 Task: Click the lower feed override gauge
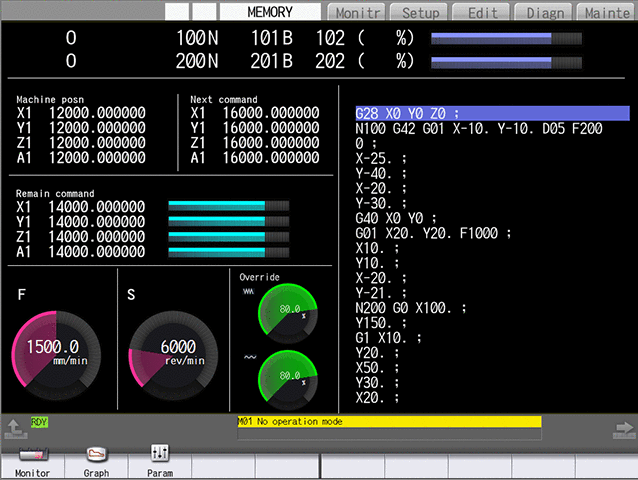pos(287,378)
